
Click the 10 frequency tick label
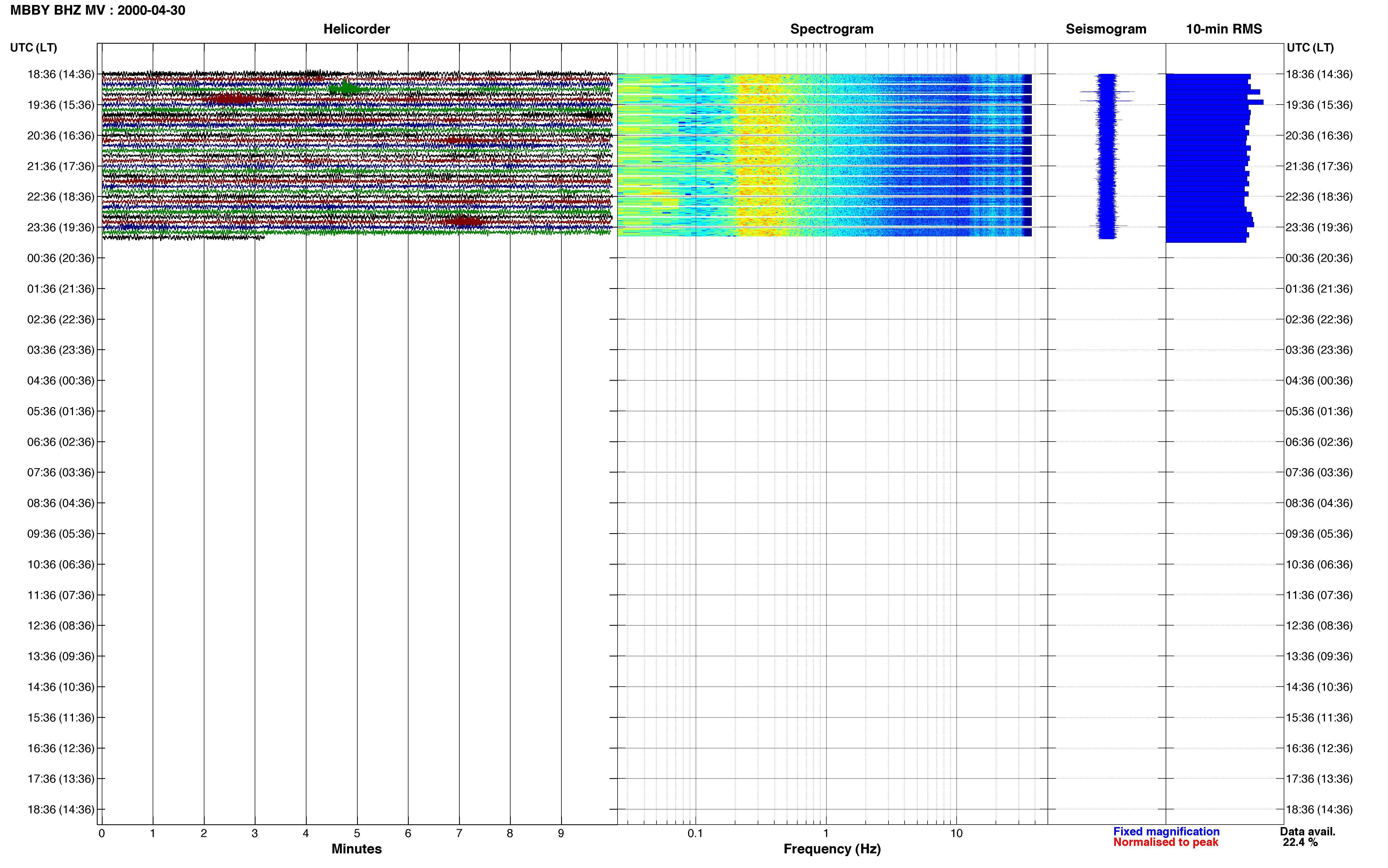(x=956, y=833)
